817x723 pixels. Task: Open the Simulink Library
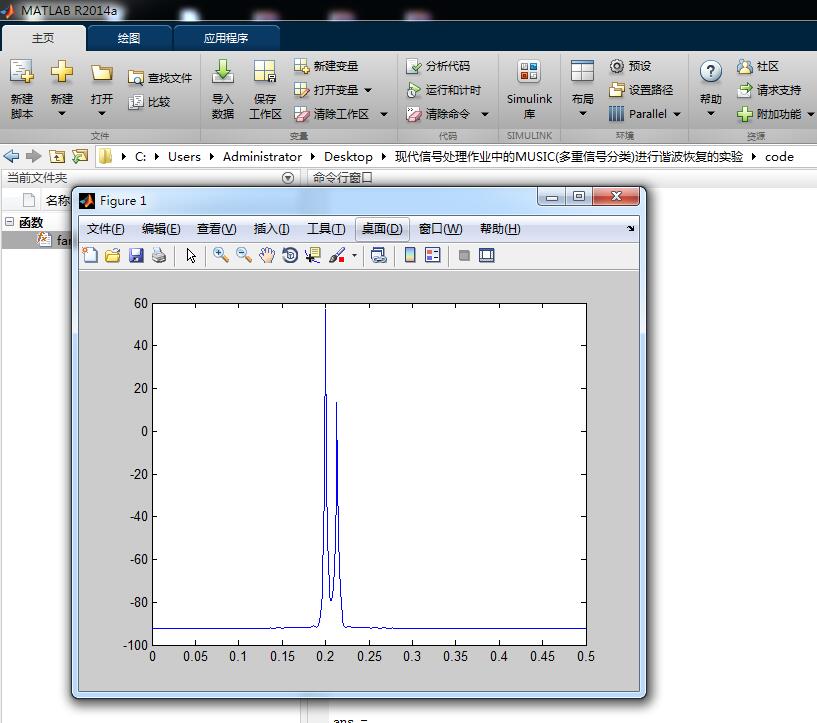click(x=529, y=89)
